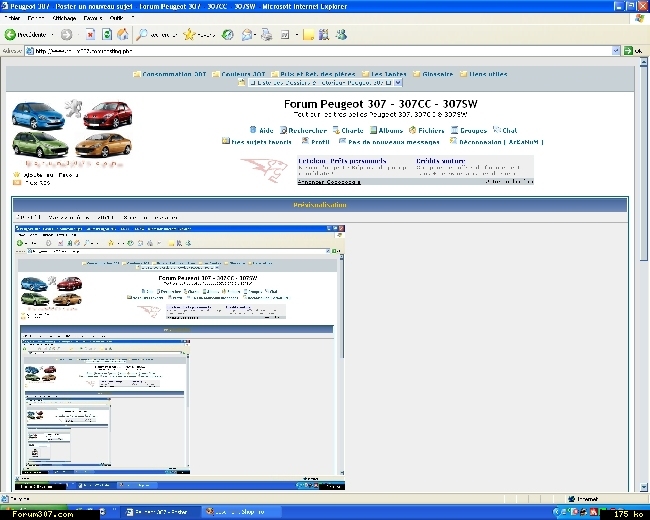Click the Chat forum link
The width and height of the screenshot is (650, 520).
point(509,131)
